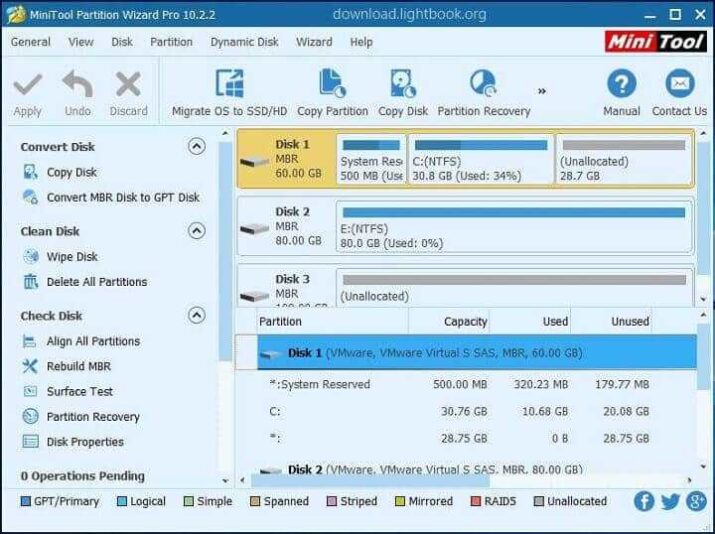Select the Disk 2 VMware row in list
Viewport: 715px width, 534px height.
[x=466, y=469]
